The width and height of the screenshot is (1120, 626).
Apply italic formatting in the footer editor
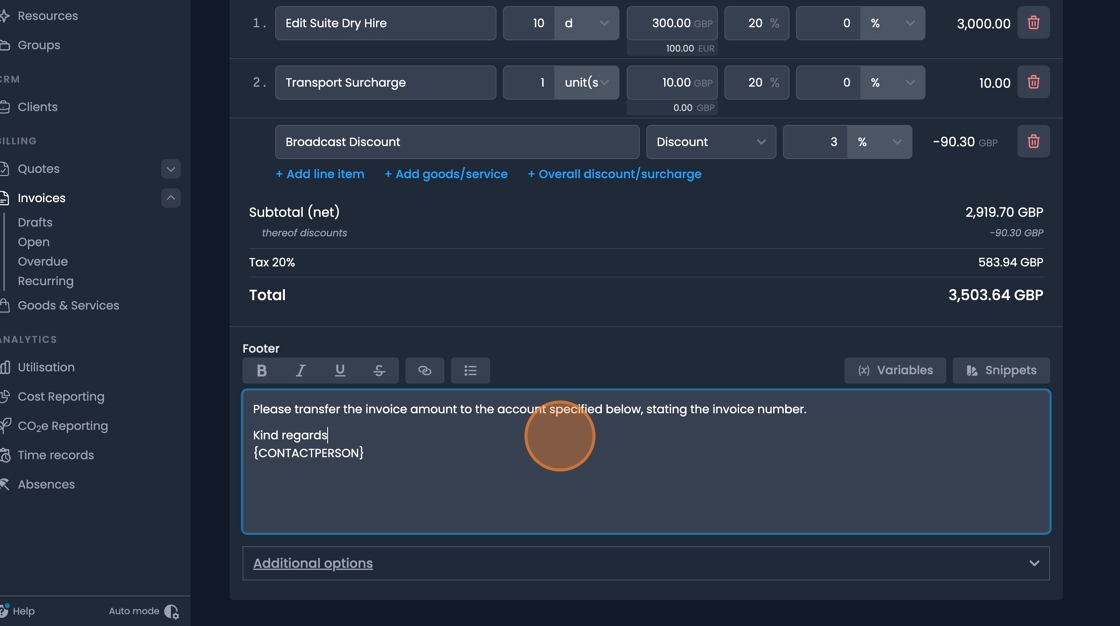click(300, 370)
